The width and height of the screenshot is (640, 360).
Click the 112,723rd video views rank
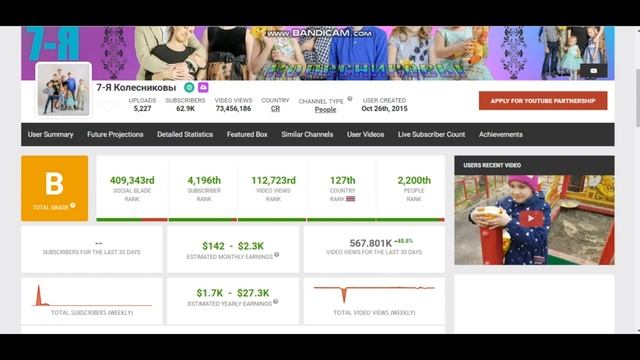point(273,180)
